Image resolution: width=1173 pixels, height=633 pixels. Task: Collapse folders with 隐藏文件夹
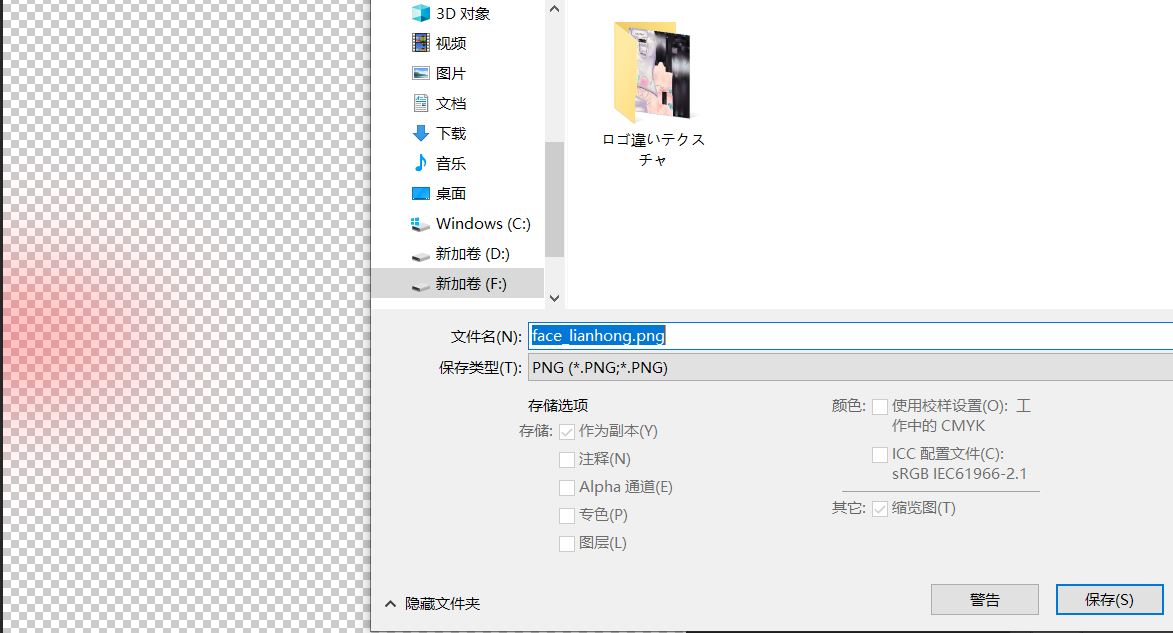click(x=432, y=603)
